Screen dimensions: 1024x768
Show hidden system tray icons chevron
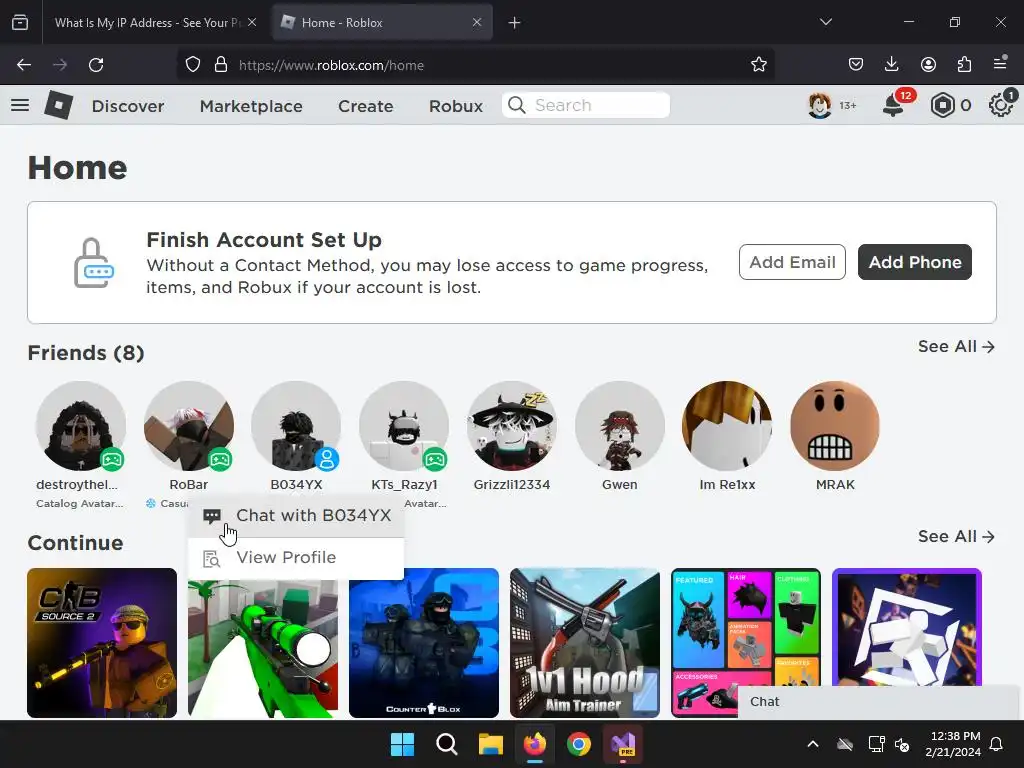(813, 744)
